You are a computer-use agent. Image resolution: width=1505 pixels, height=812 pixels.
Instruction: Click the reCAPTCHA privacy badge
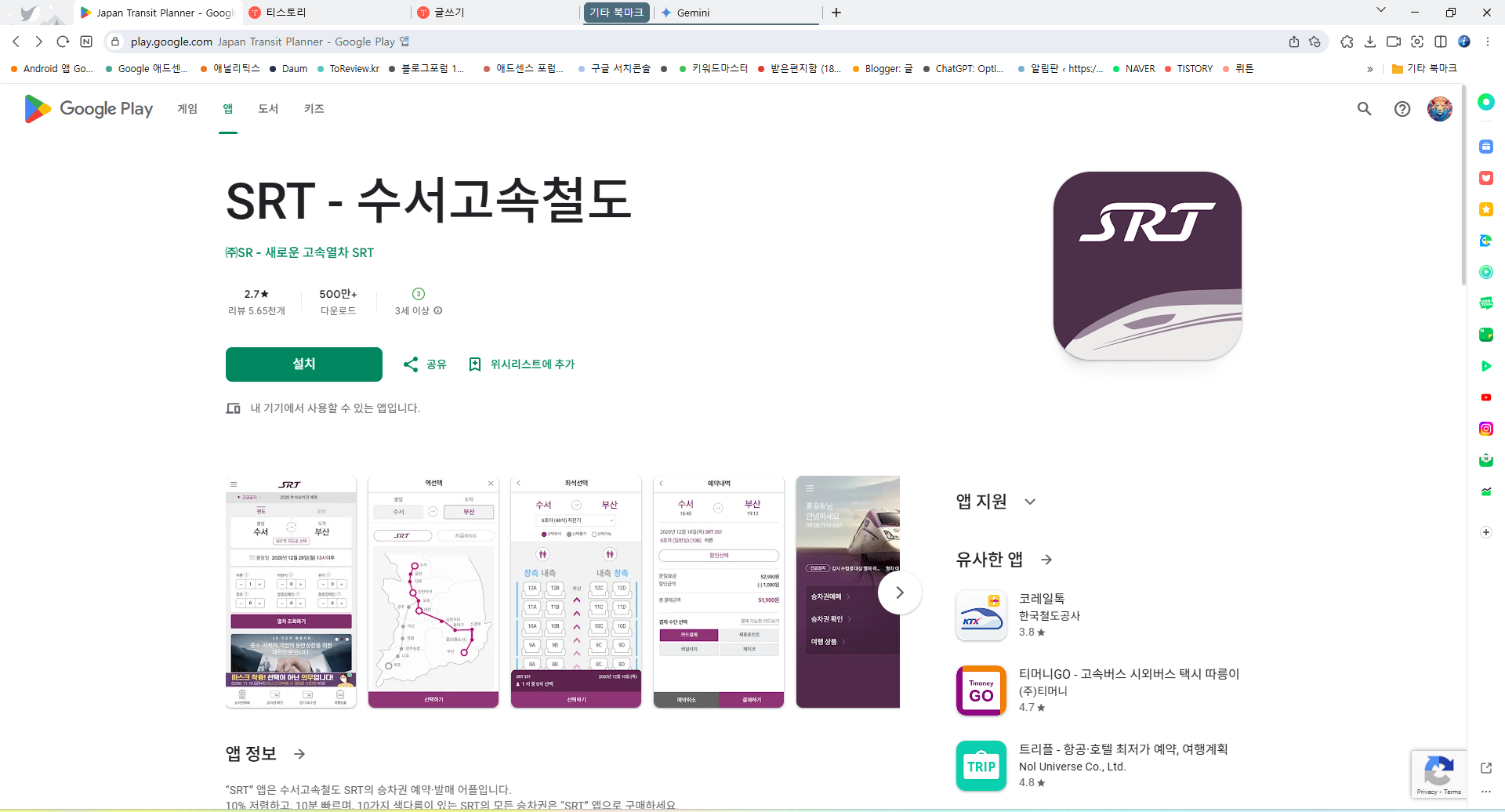[x=1439, y=774]
